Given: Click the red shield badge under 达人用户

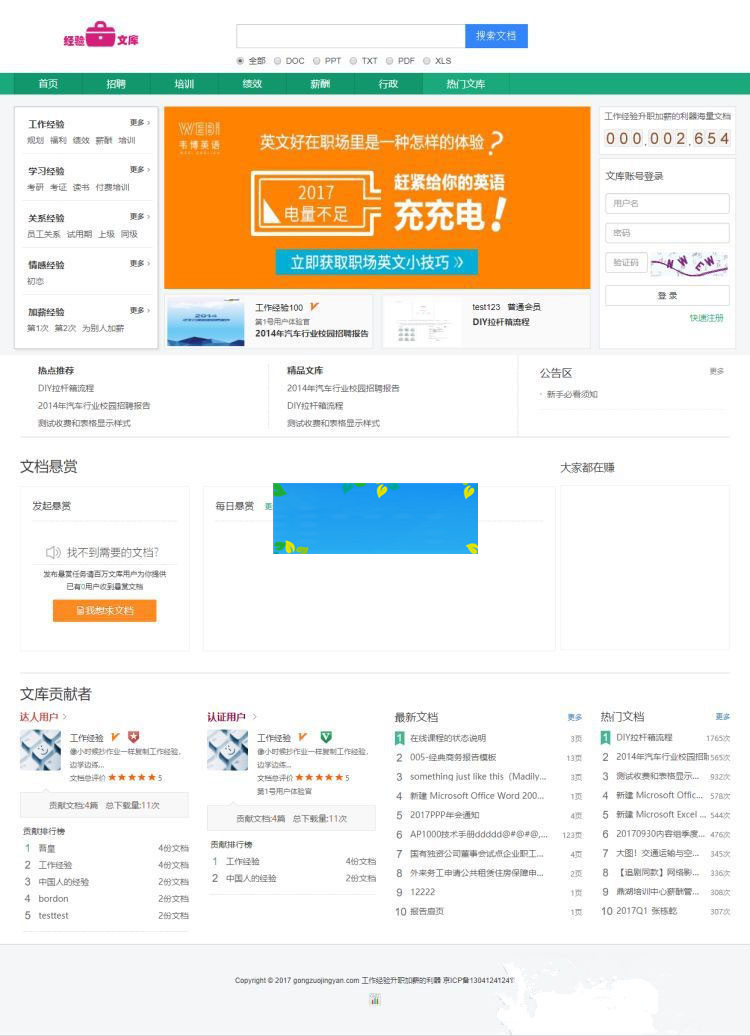Looking at the screenshot, I should (134, 737).
